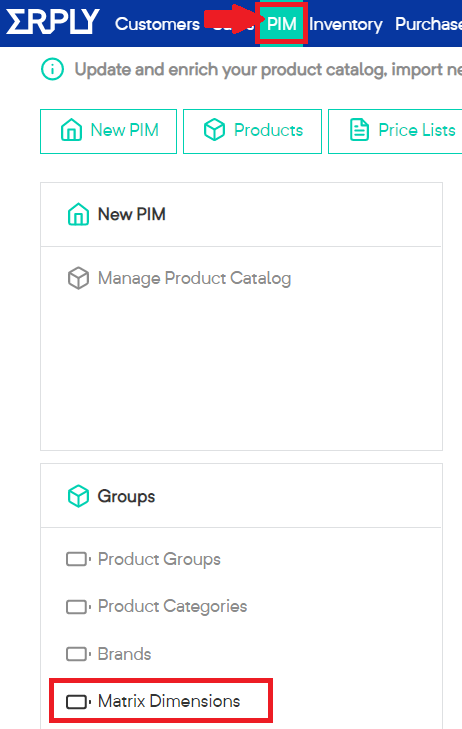Viewport: 462px width, 729px height.
Task: Click the house icon beside New PIM heading
Action: (78, 214)
